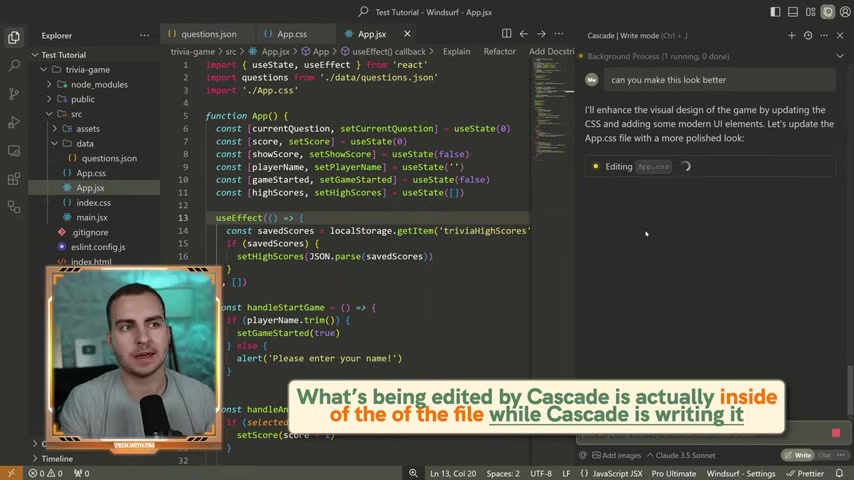
Task: Open the Claude 3.5 Sonnet model selector
Action: [x=681, y=455]
